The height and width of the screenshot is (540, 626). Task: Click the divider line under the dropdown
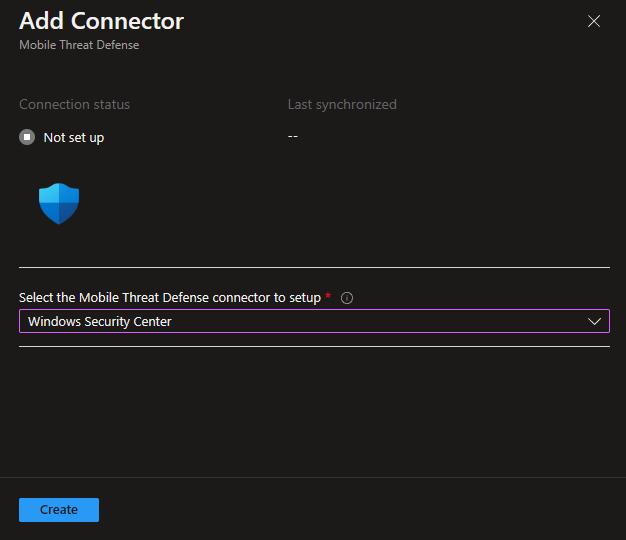[314, 346]
